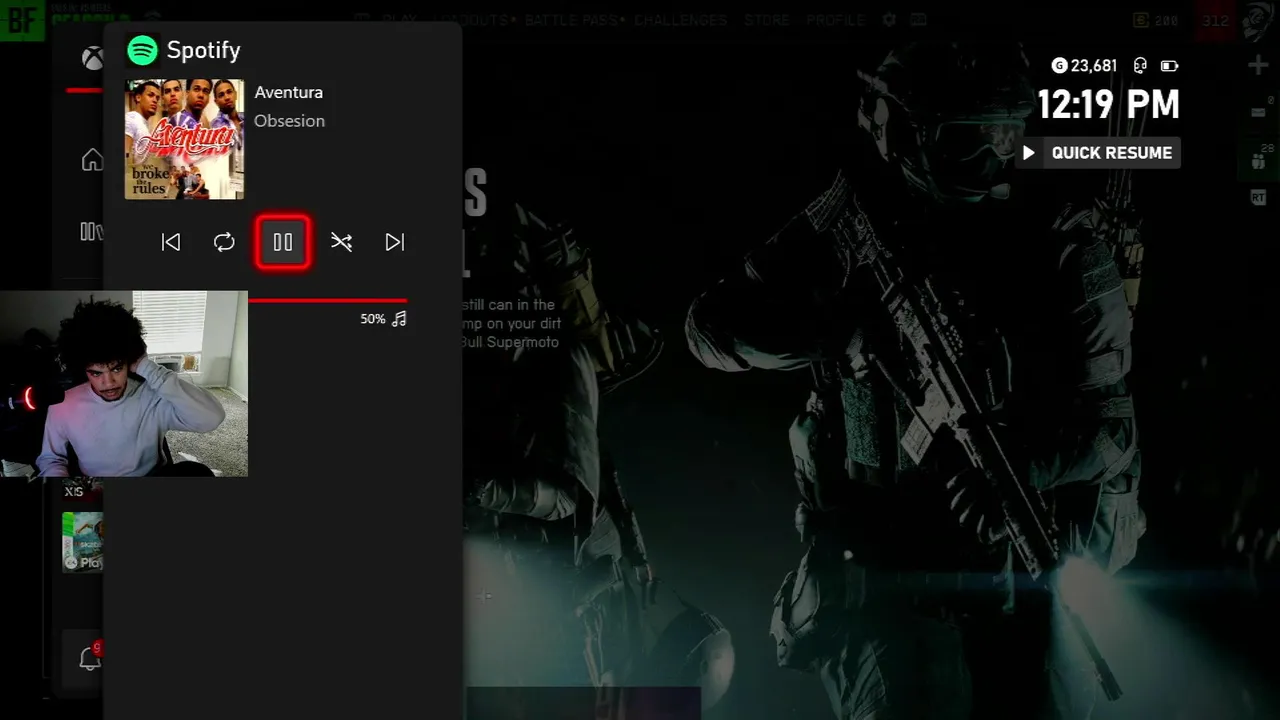Click the music note volume icon

tap(399, 319)
